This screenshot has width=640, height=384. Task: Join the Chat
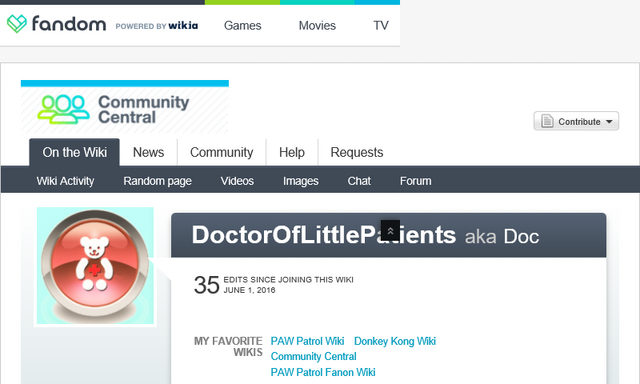359,181
